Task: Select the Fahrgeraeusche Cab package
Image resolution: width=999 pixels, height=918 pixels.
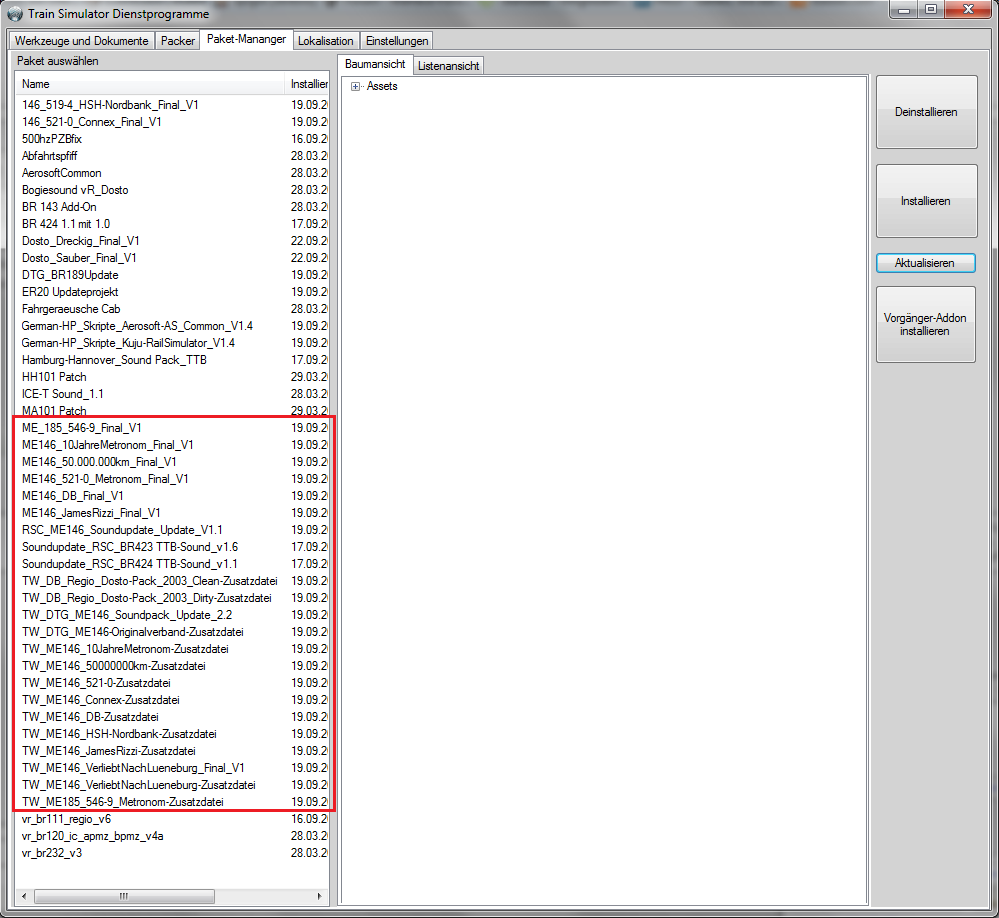Action: [71, 309]
